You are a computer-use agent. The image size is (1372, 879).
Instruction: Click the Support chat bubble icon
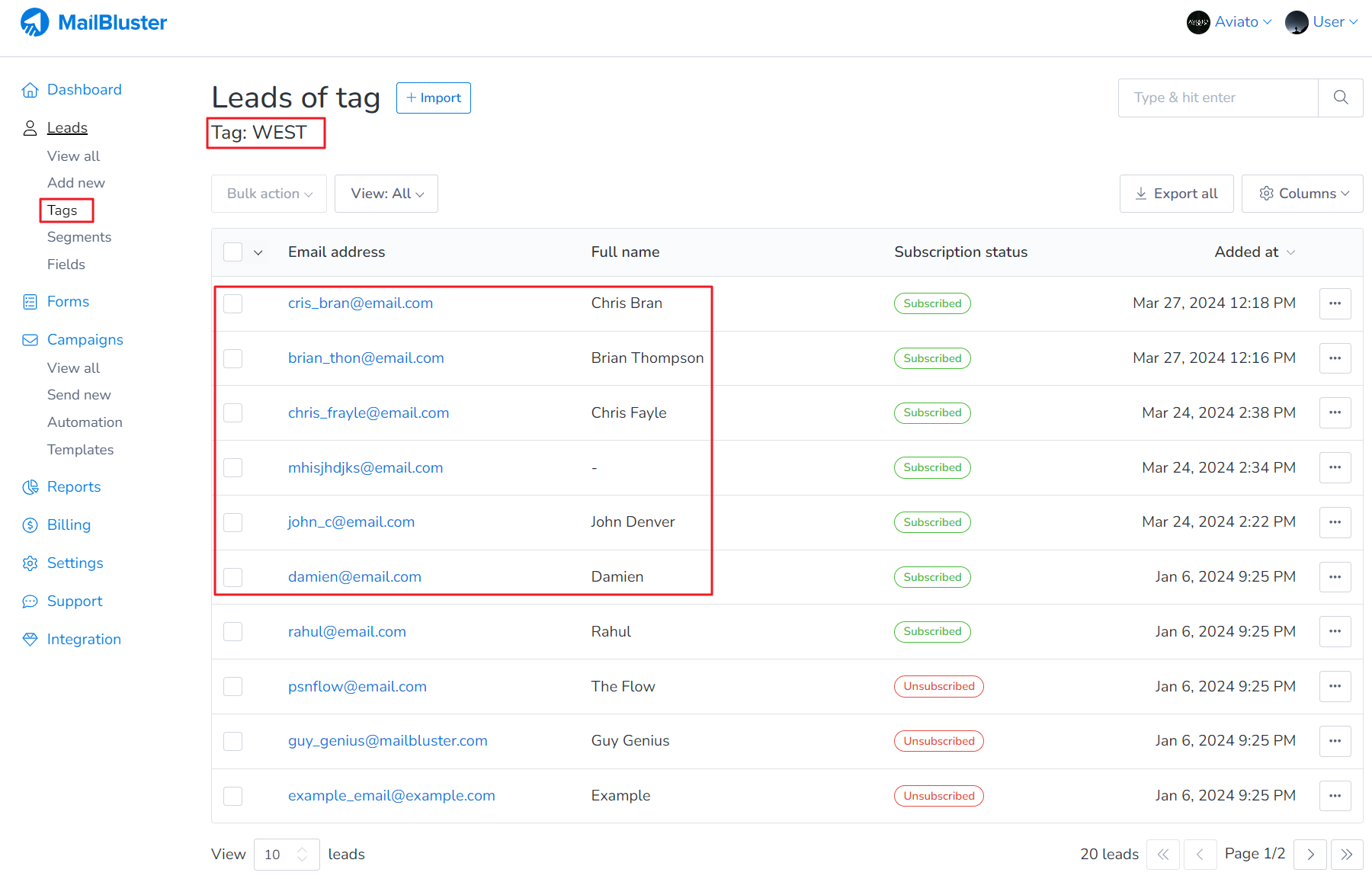pyautogui.click(x=30, y=602)
